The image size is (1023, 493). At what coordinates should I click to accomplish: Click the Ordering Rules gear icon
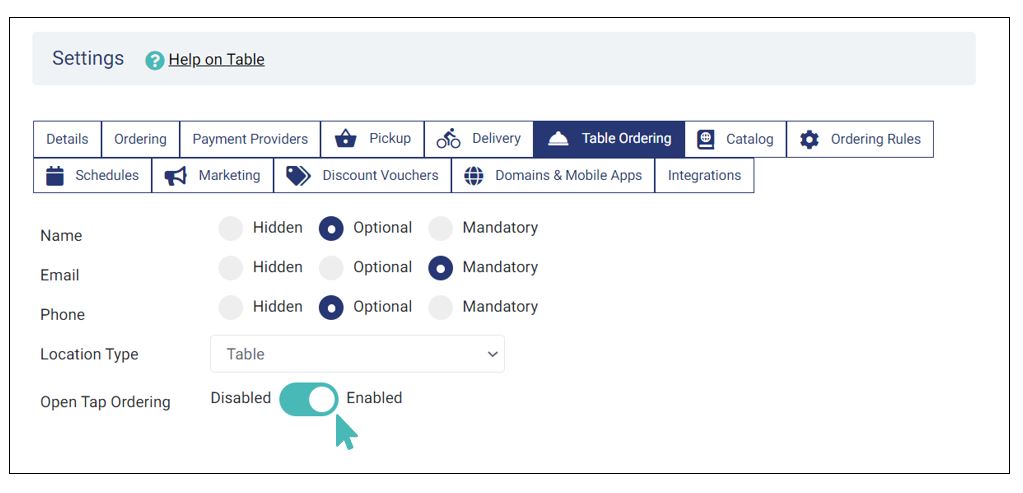pyautogui.click(x=809, y=140)
